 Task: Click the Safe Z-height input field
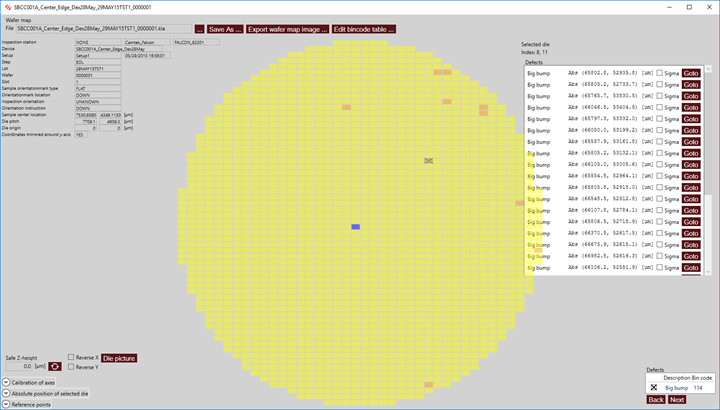point(19,367)
